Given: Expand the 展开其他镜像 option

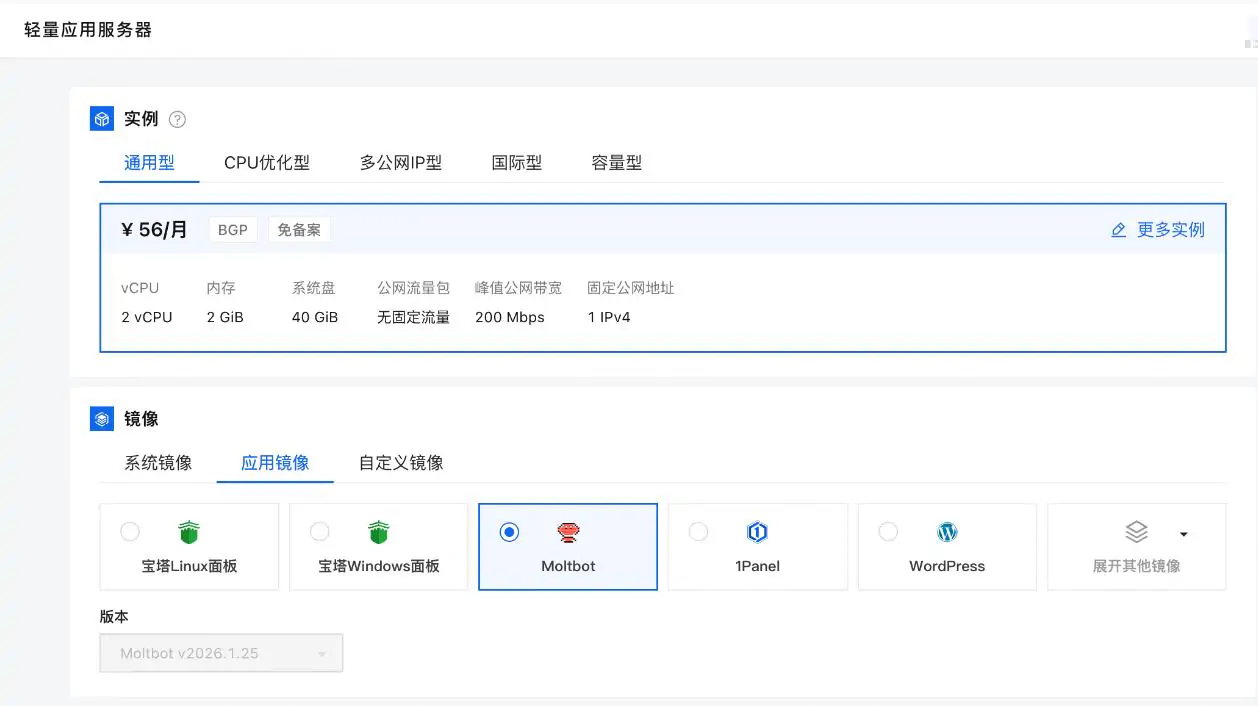Looking at the screenshot, I should [1136, 546].
